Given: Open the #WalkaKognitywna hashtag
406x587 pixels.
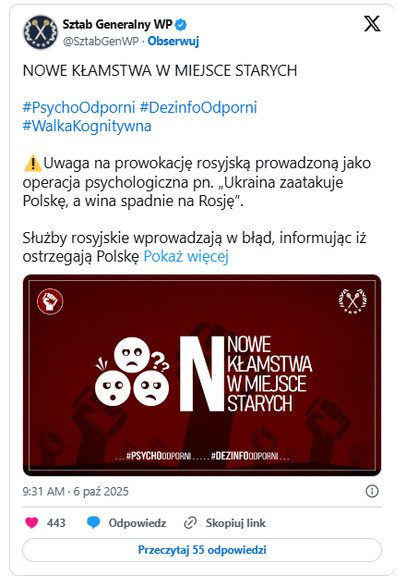Looking at the screenshot, I should tap(87, 126).
